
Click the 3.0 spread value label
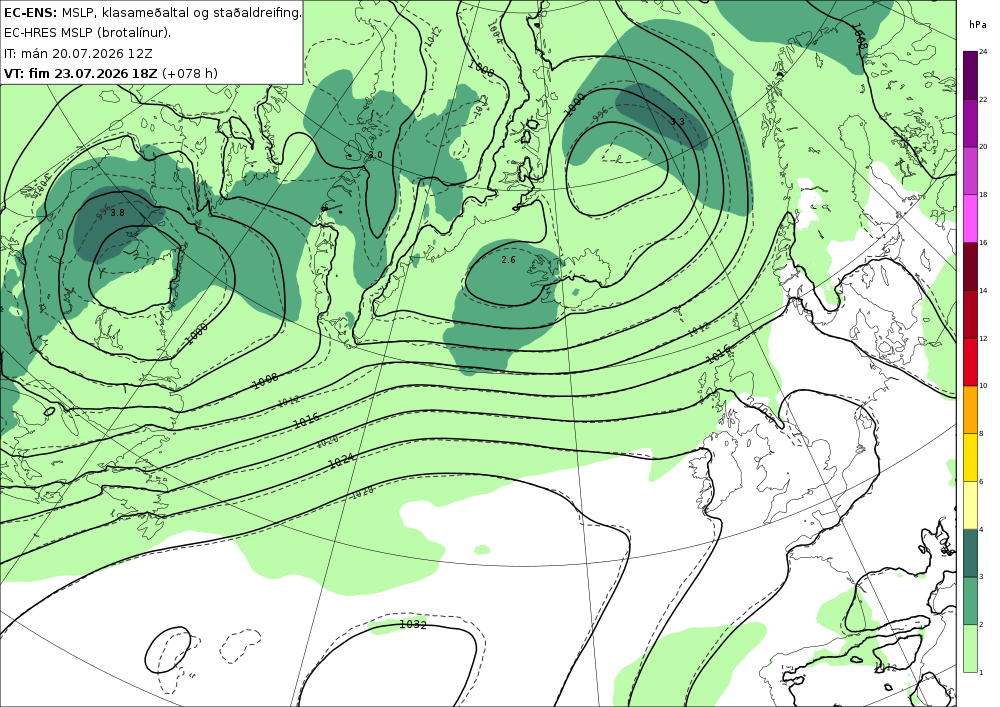click(x=376, y=155)
